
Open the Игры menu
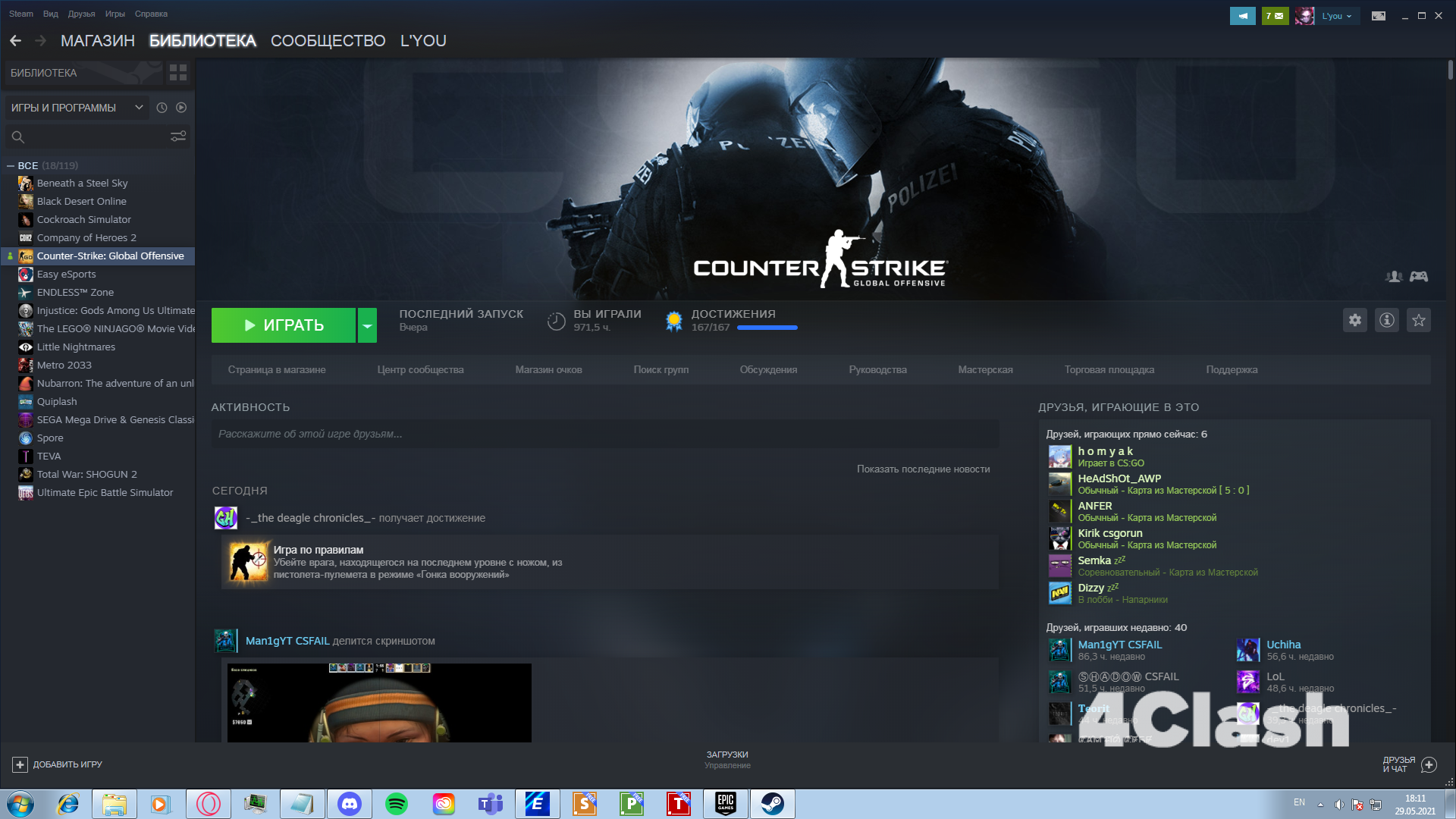115,14
